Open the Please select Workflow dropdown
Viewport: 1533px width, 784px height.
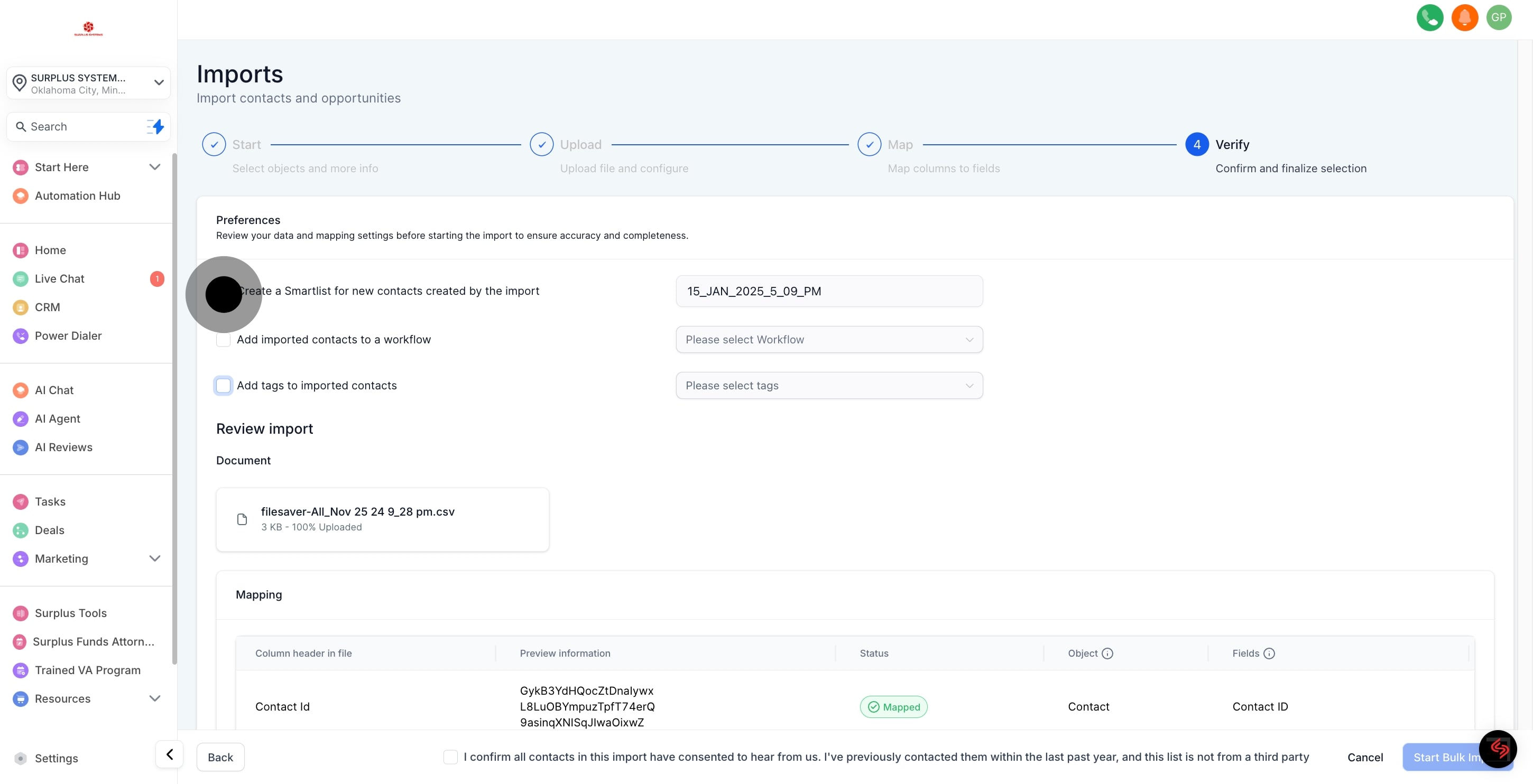click(x=828, y=340)
